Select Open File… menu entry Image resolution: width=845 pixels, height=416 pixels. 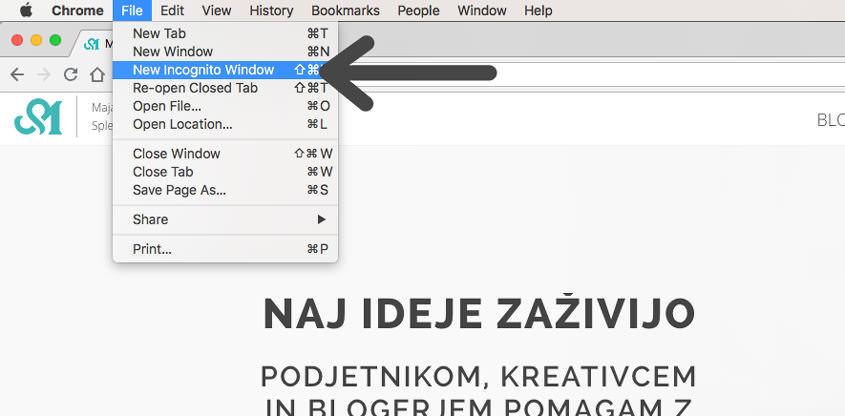point(225,106)
